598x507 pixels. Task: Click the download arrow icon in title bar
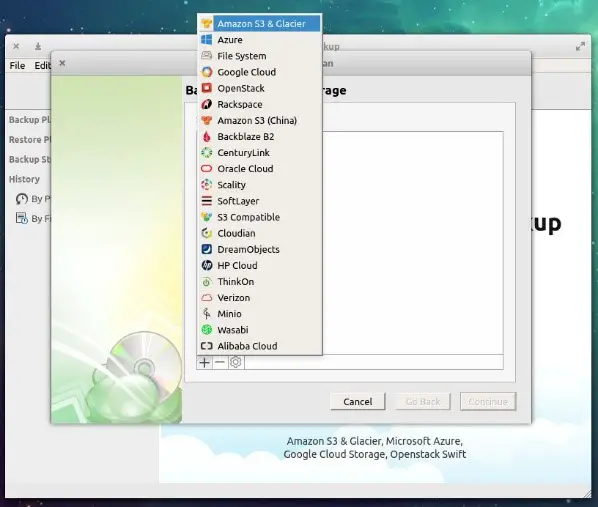[38, 47]
